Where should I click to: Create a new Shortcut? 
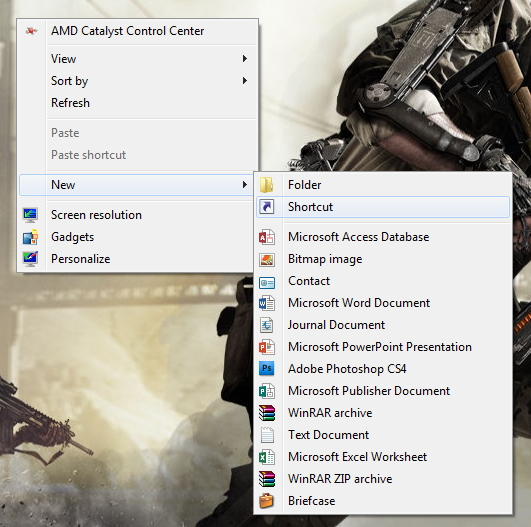coord(383,207)
